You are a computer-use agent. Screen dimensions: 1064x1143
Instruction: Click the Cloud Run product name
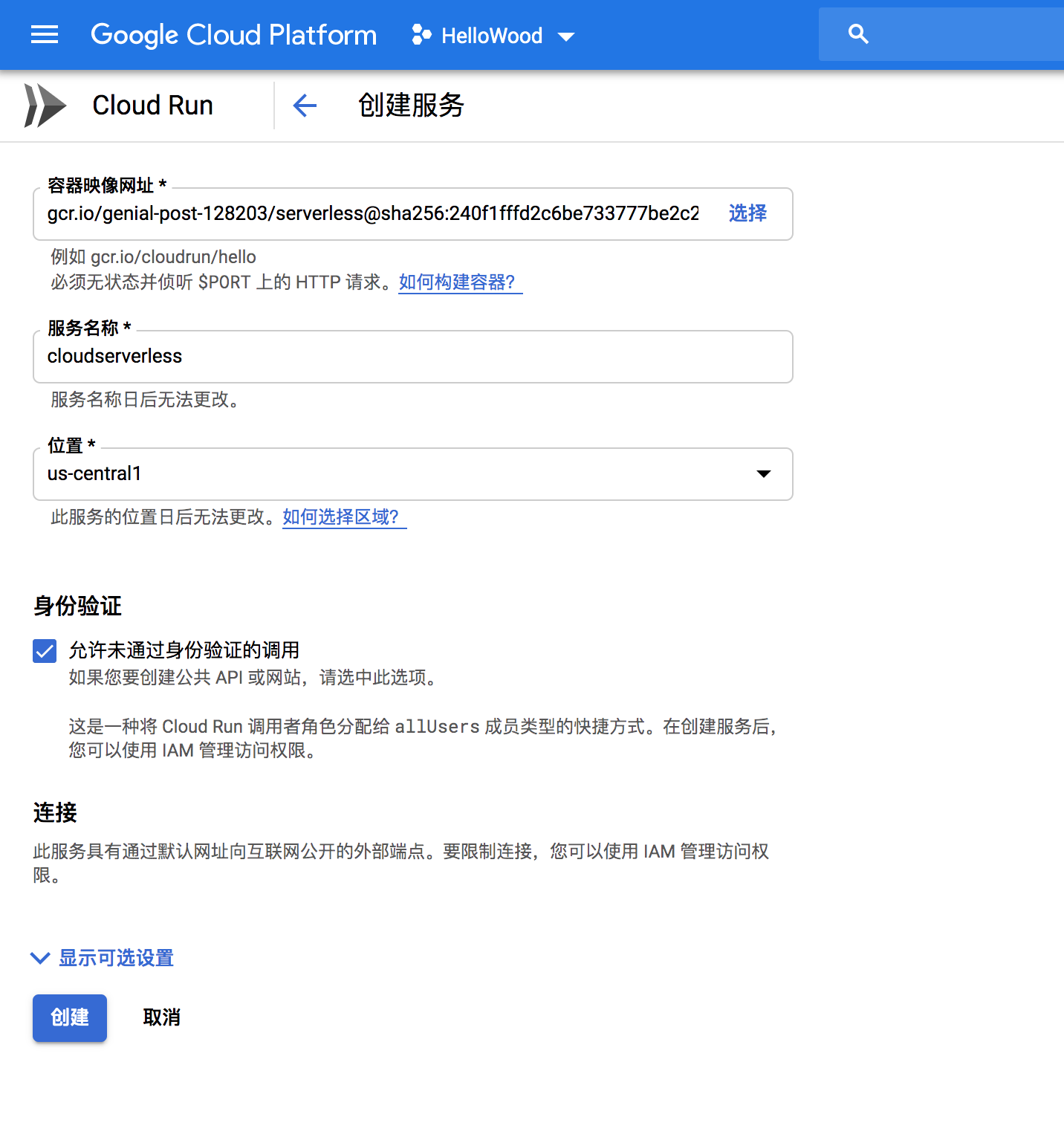tap(152, 106)
